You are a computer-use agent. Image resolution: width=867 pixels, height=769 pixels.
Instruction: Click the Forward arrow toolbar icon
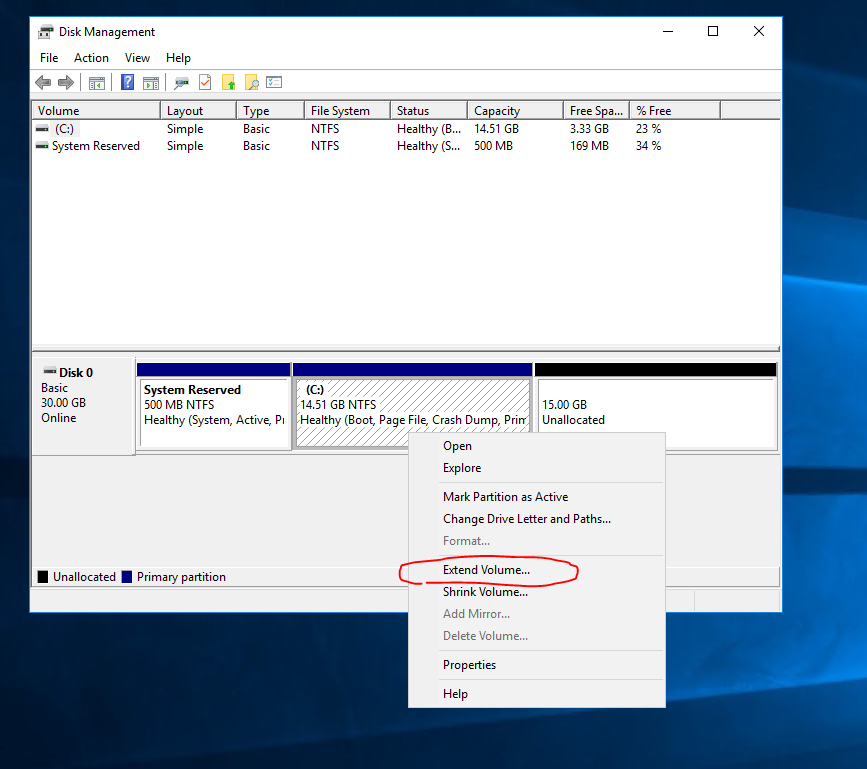click(x=66, y=83)
